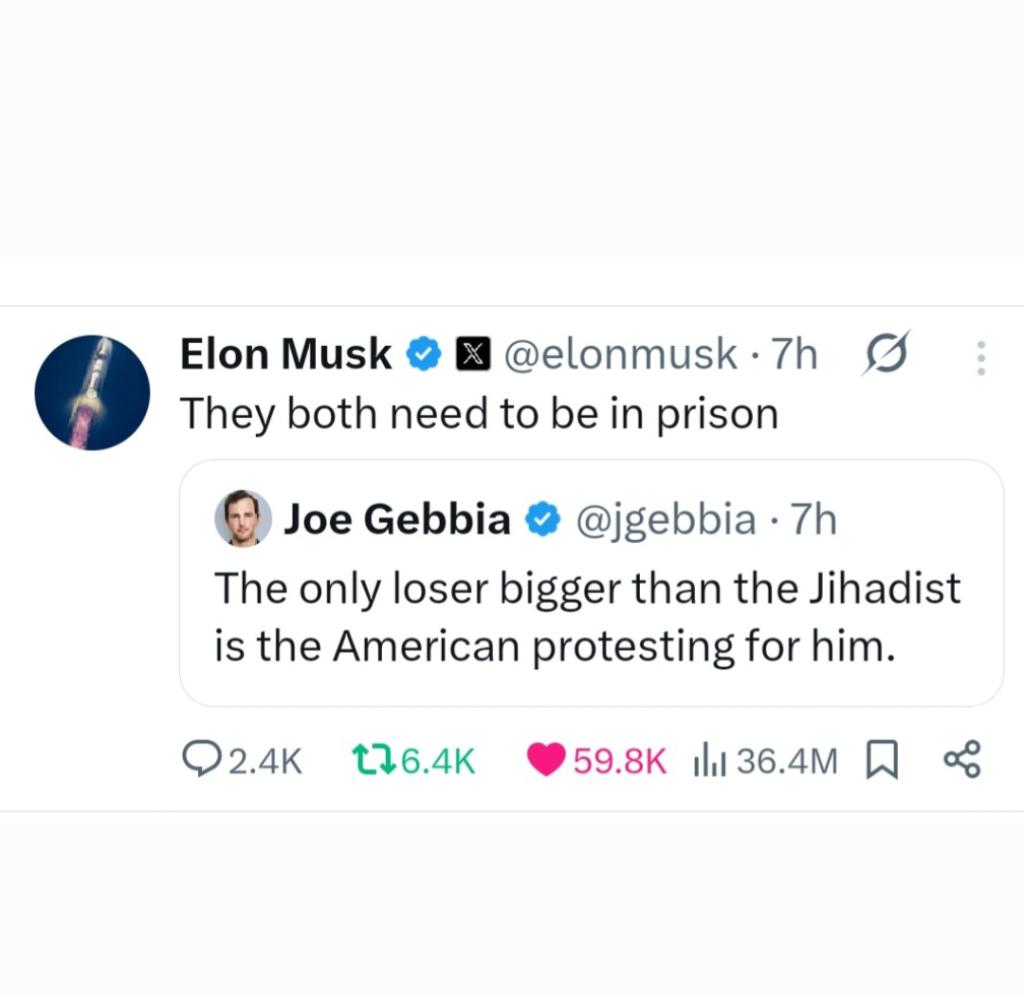View post analytics showing 36.4M
This screenshot has width=1024, height=994.
coord(765,762)
